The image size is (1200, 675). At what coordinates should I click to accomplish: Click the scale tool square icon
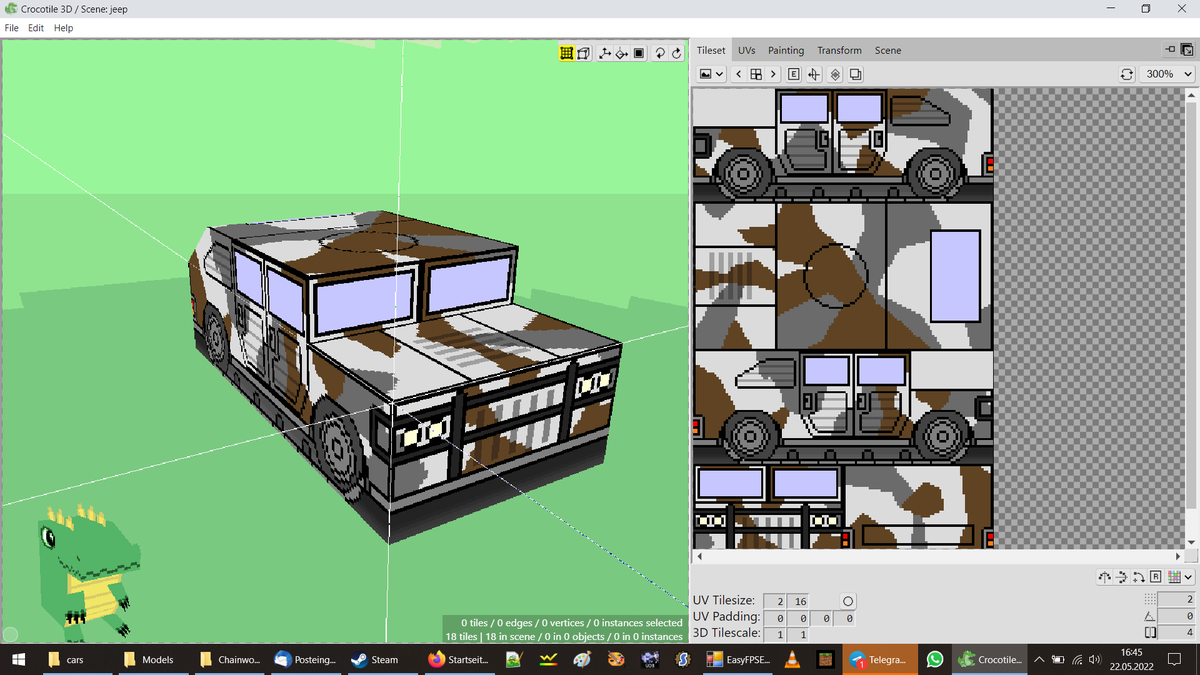click(x=639, y=53)
